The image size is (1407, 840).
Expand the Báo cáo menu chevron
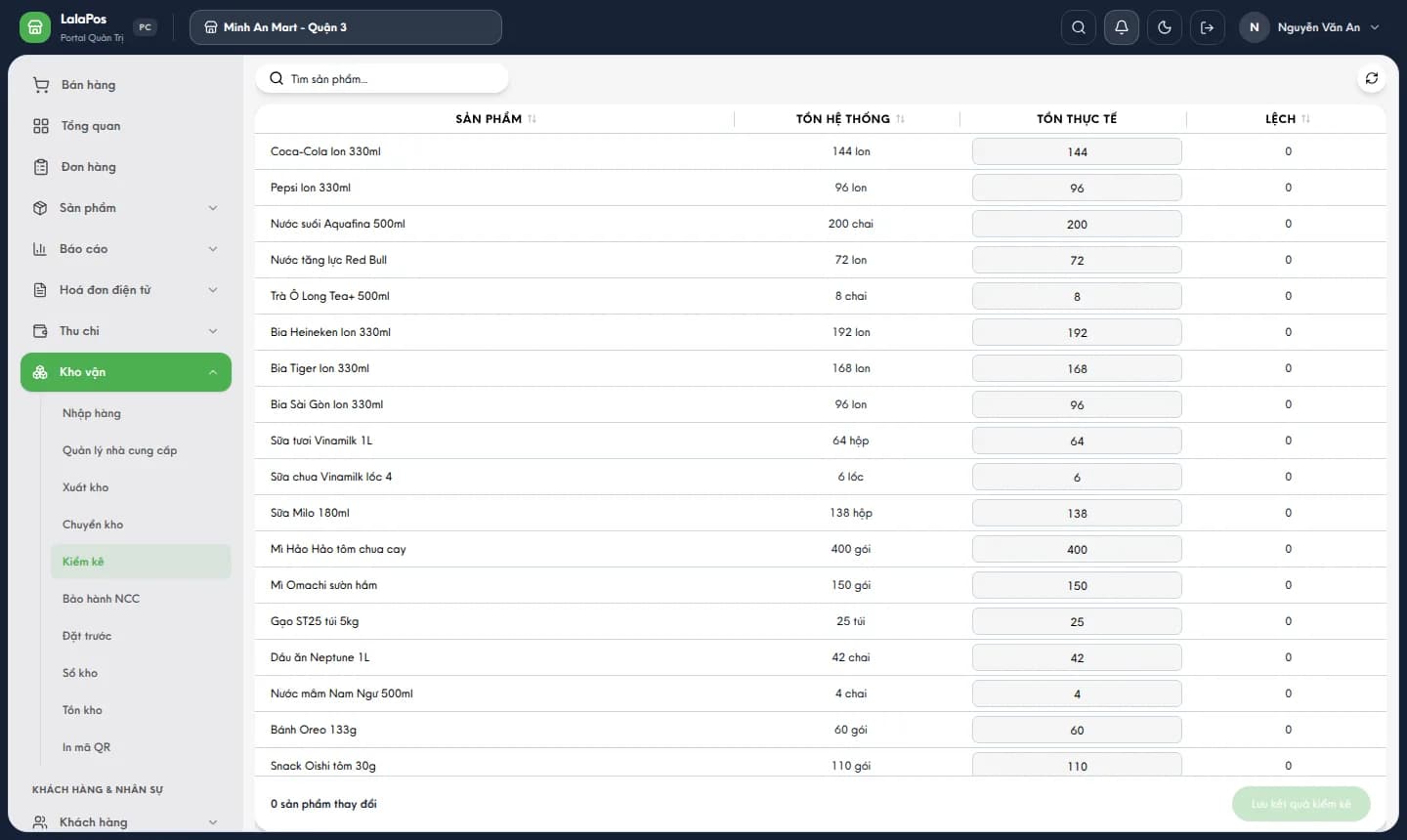point(213,249)
